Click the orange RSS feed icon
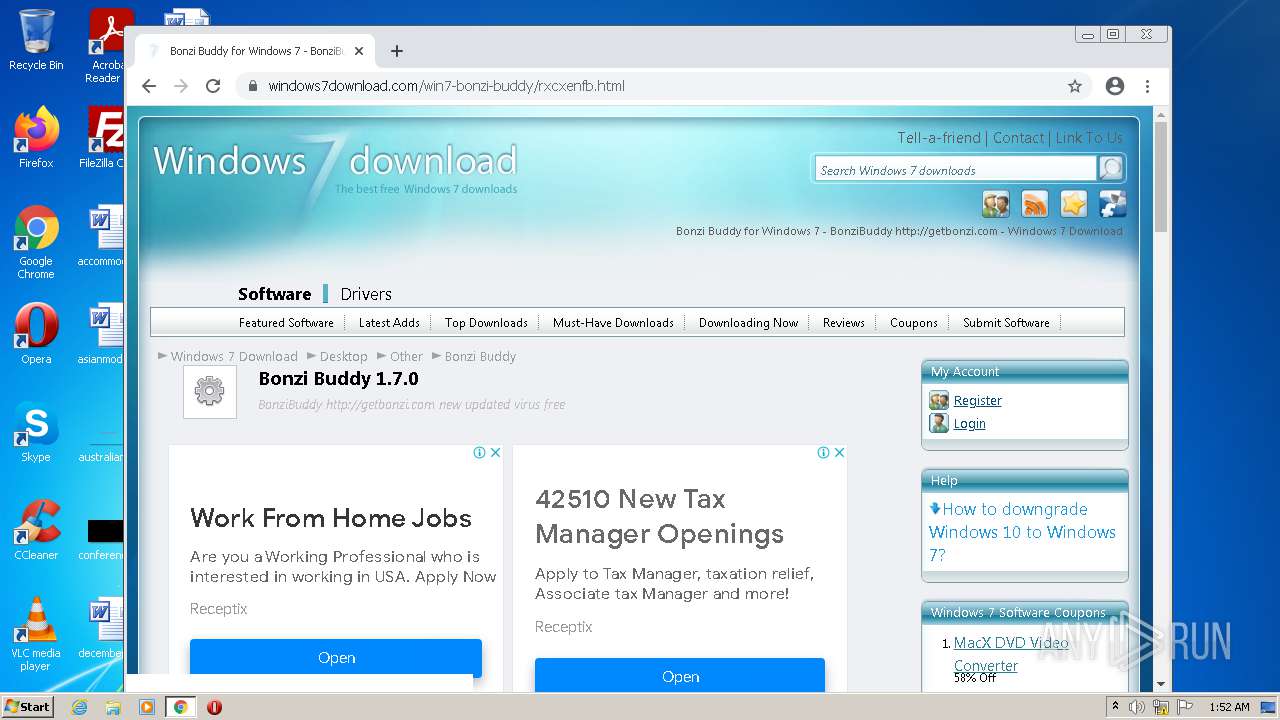 [x=1035, y=204]
